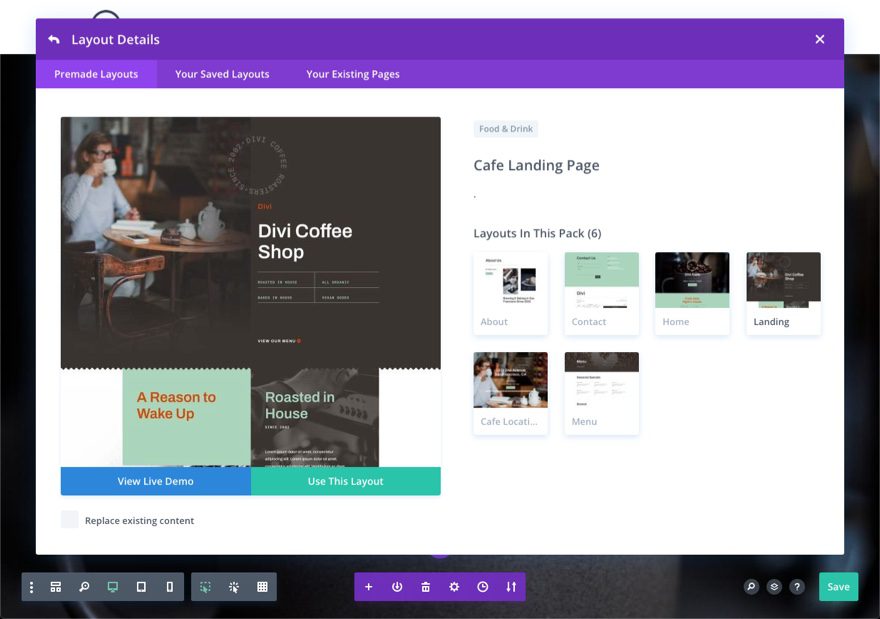
Task: Toggle desktop preview mode on
Action: (113, 587)
